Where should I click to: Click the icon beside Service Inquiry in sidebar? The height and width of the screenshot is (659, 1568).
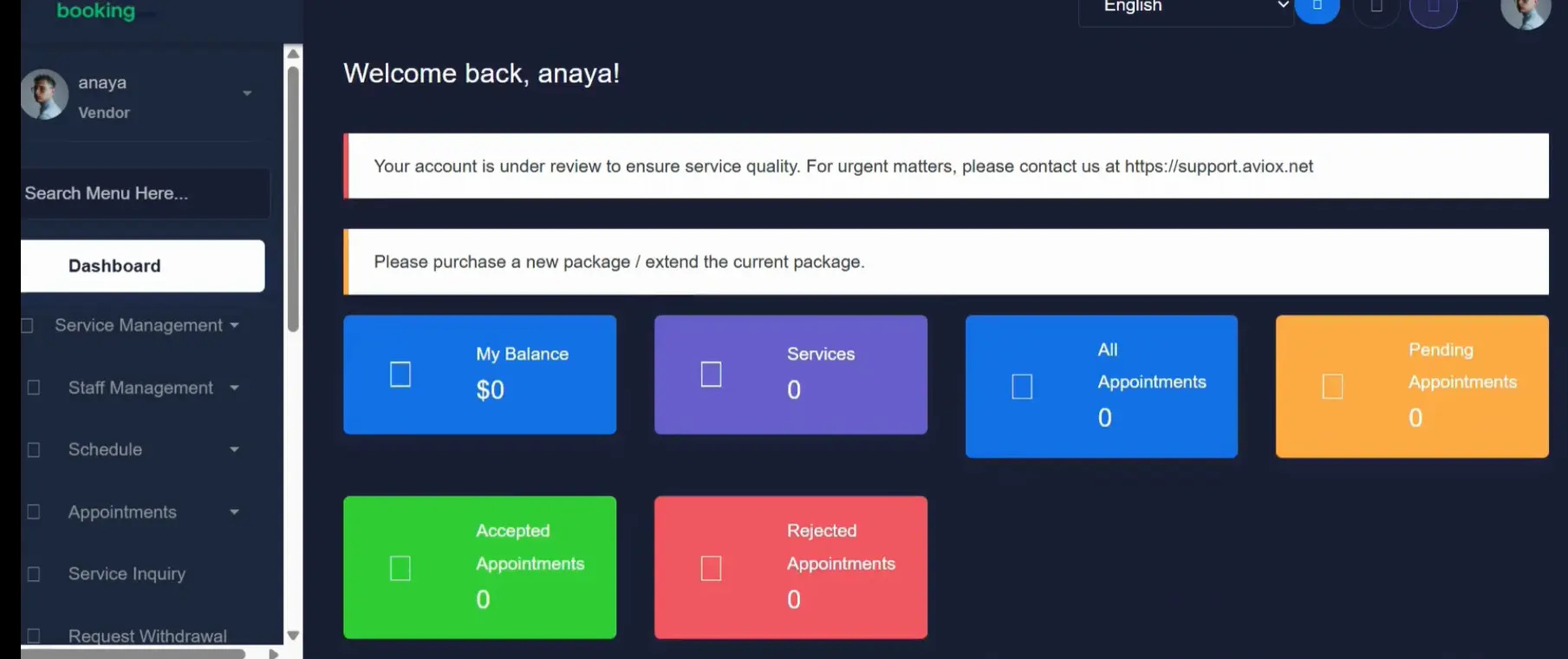tap(34, 574)
